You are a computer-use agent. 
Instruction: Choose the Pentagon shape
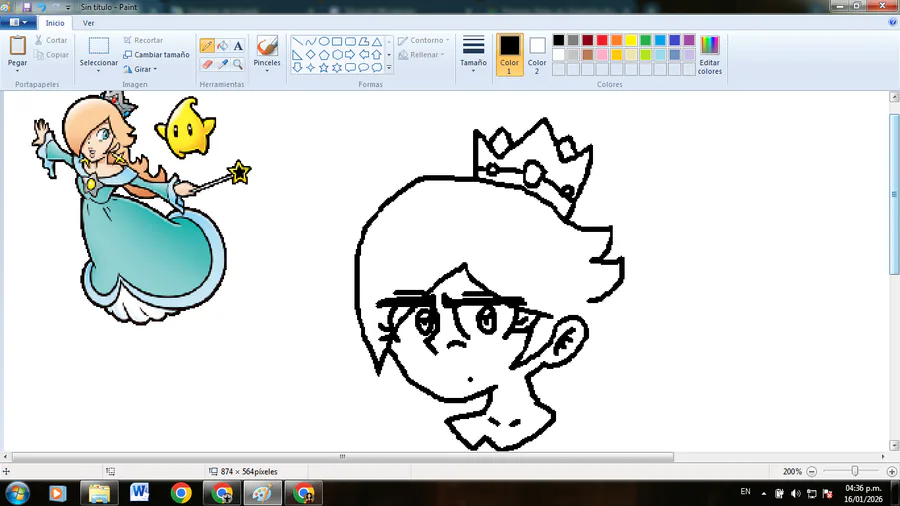click(324, 55)
